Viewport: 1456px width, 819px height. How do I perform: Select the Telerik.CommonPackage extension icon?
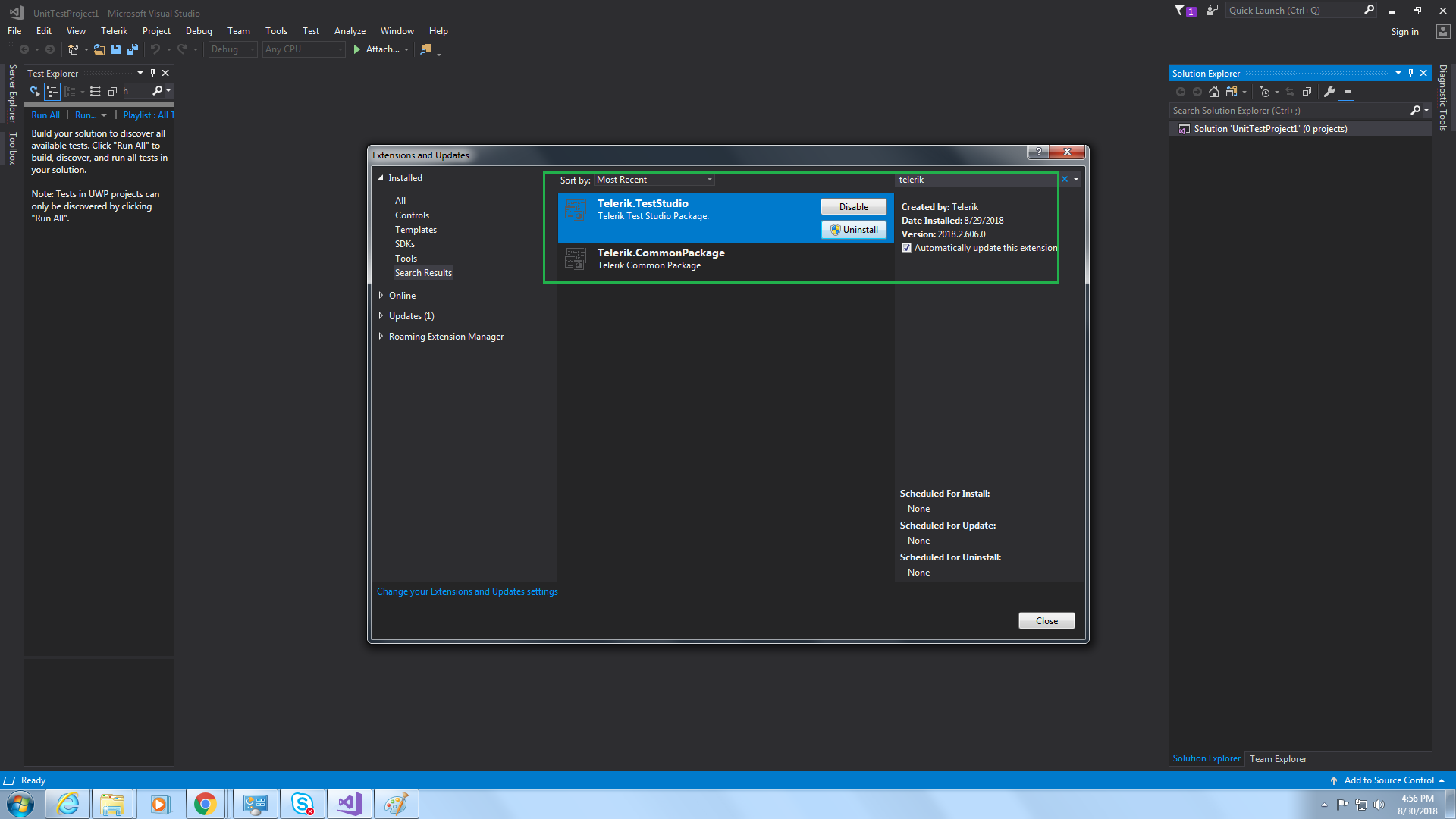(576, 259)
